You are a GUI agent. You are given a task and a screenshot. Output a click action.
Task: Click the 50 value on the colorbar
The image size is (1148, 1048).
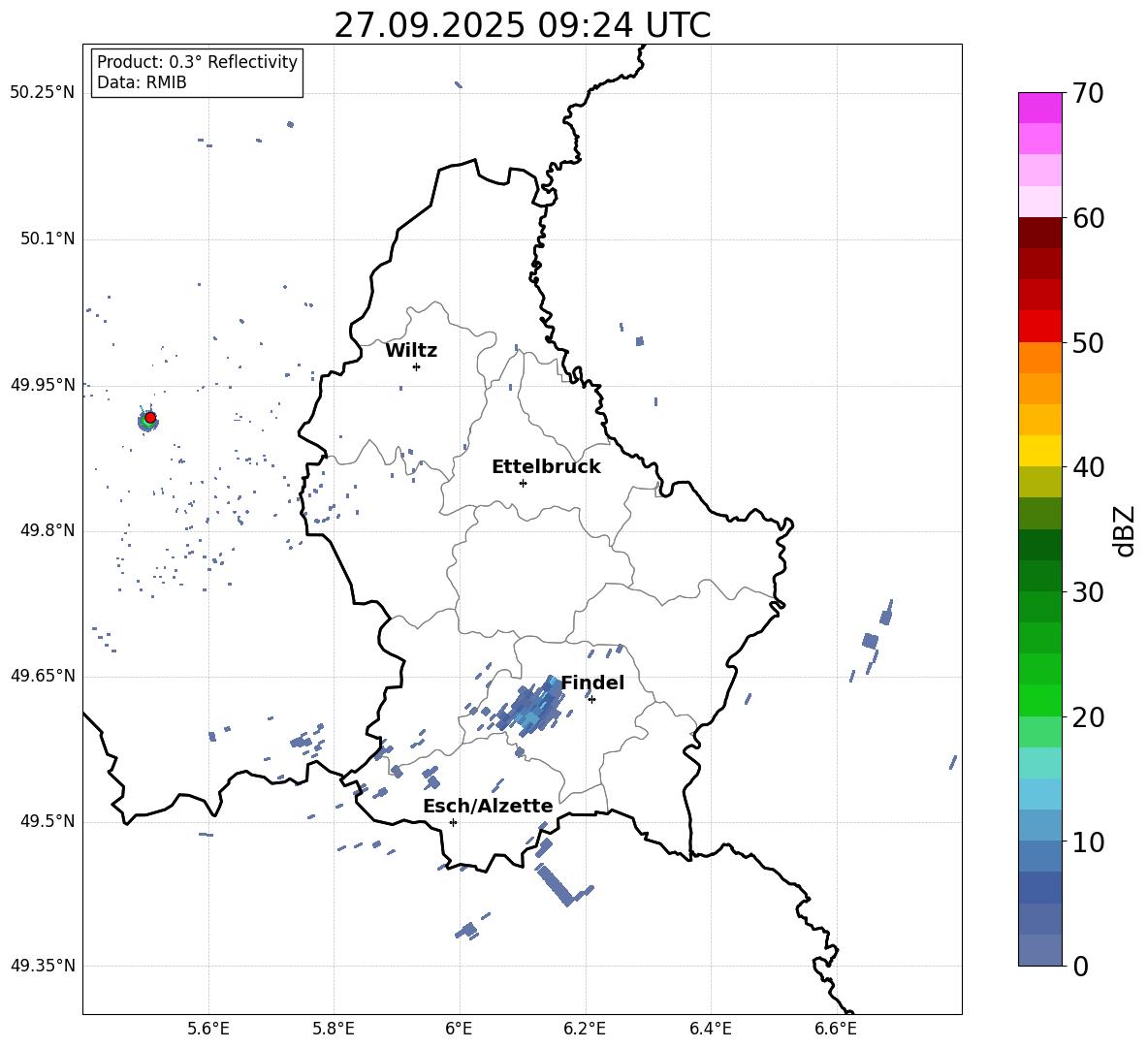pos(1088,343)
